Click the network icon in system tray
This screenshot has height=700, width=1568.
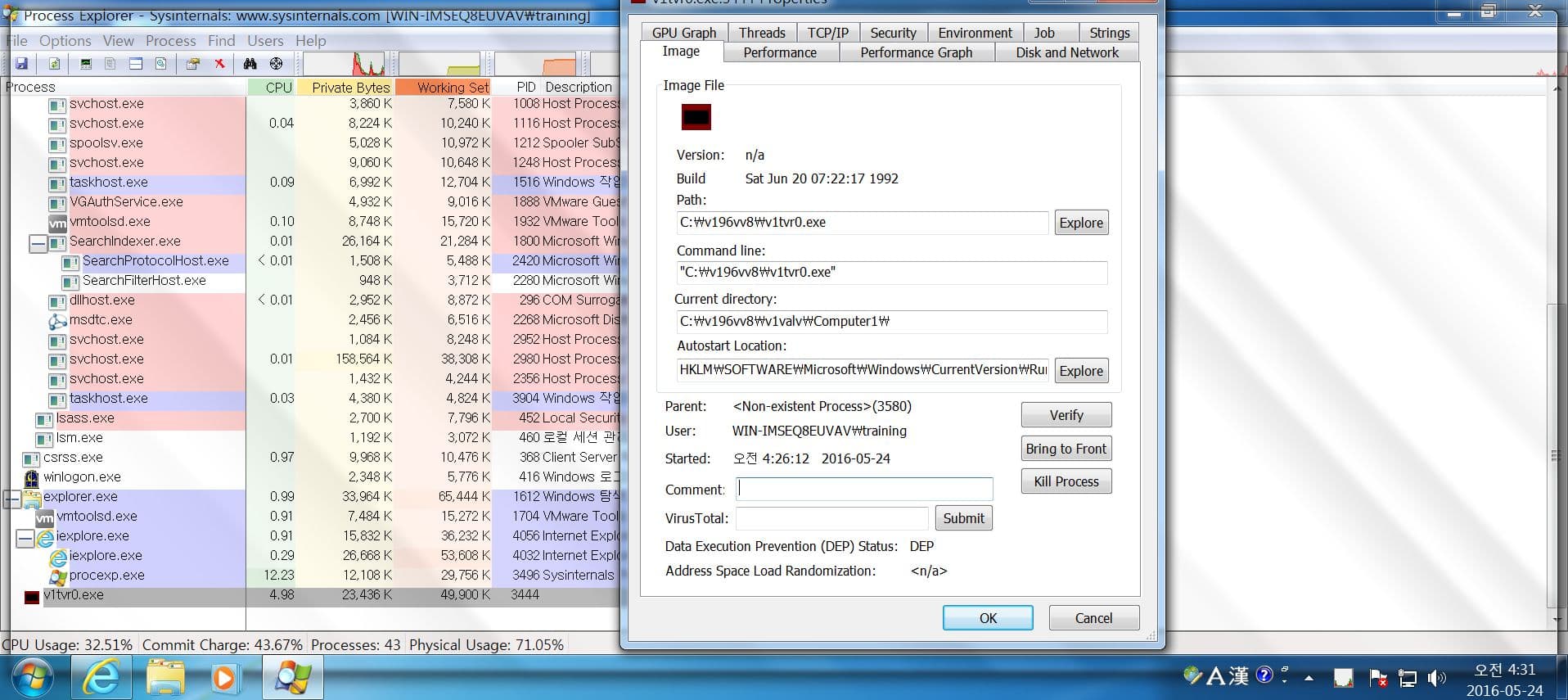click(1408, 678)
